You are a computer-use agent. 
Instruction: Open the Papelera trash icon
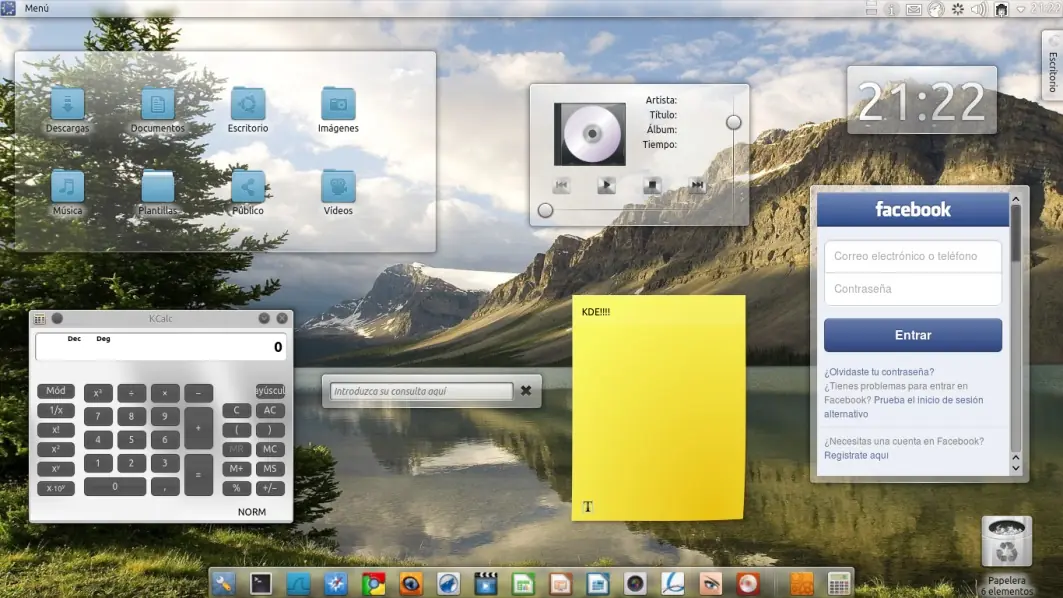[x=1006, y=542]
